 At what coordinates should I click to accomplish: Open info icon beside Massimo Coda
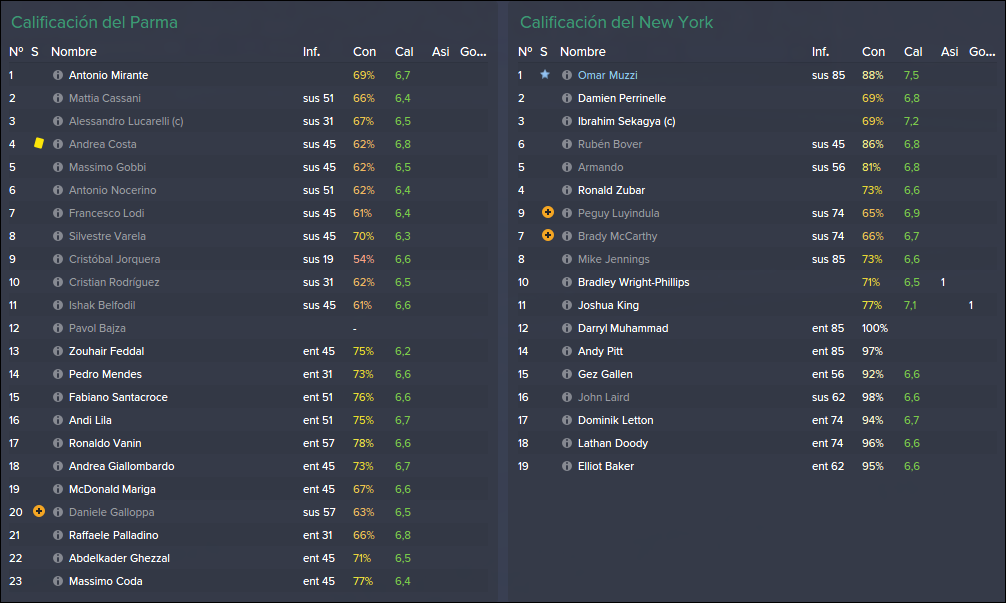pyautogui.click(x=58, y=581)
